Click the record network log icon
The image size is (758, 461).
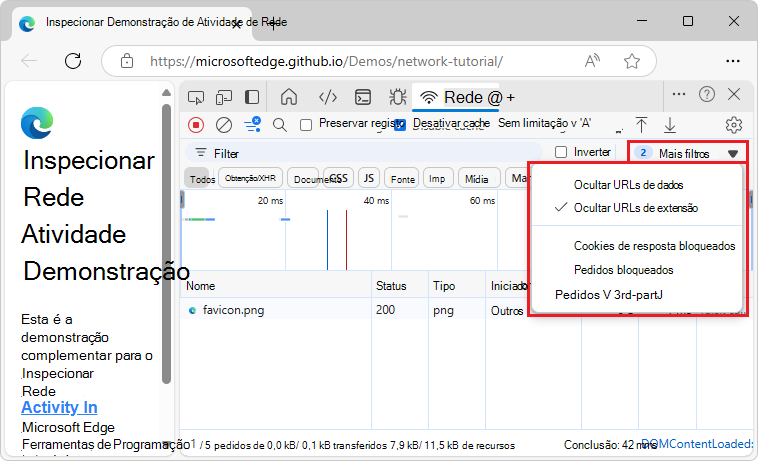tap(196, 124)
